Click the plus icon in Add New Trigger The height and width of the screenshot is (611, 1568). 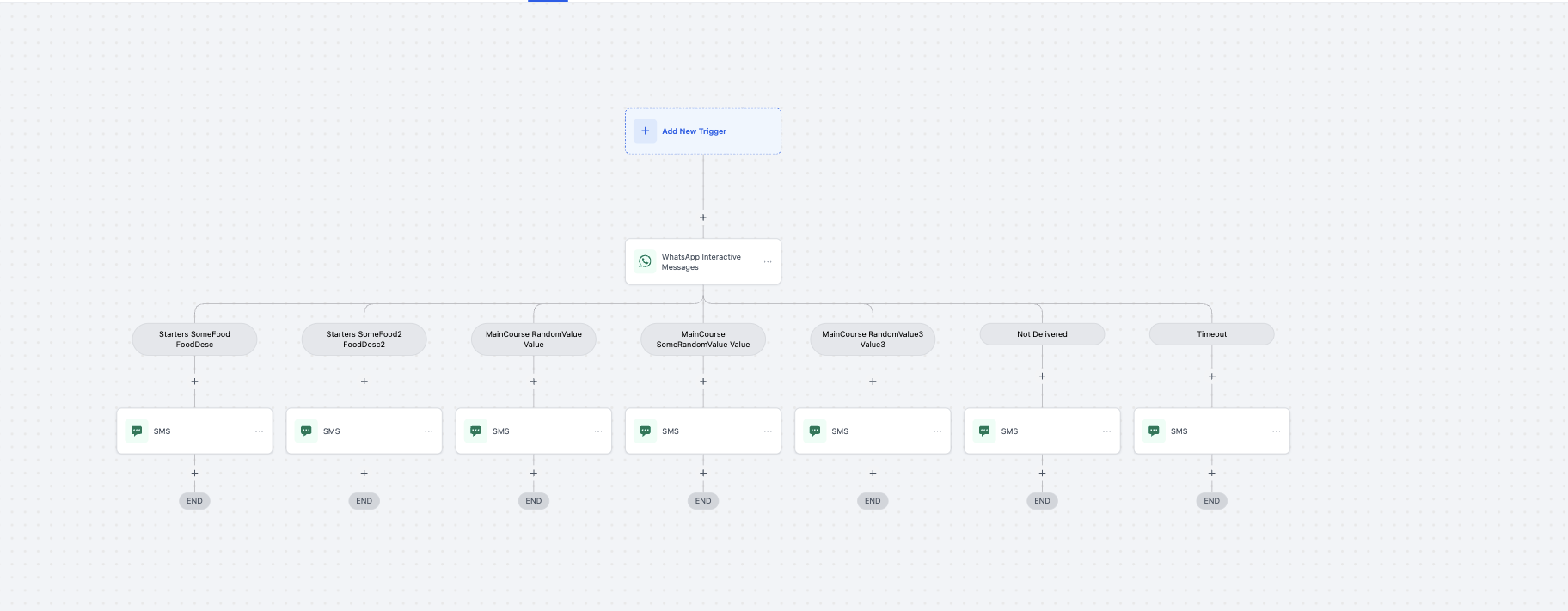pos(645,131)
